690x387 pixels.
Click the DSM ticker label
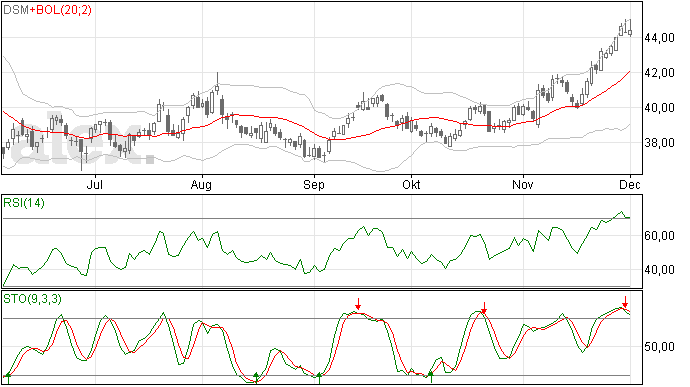pos(16,10)
